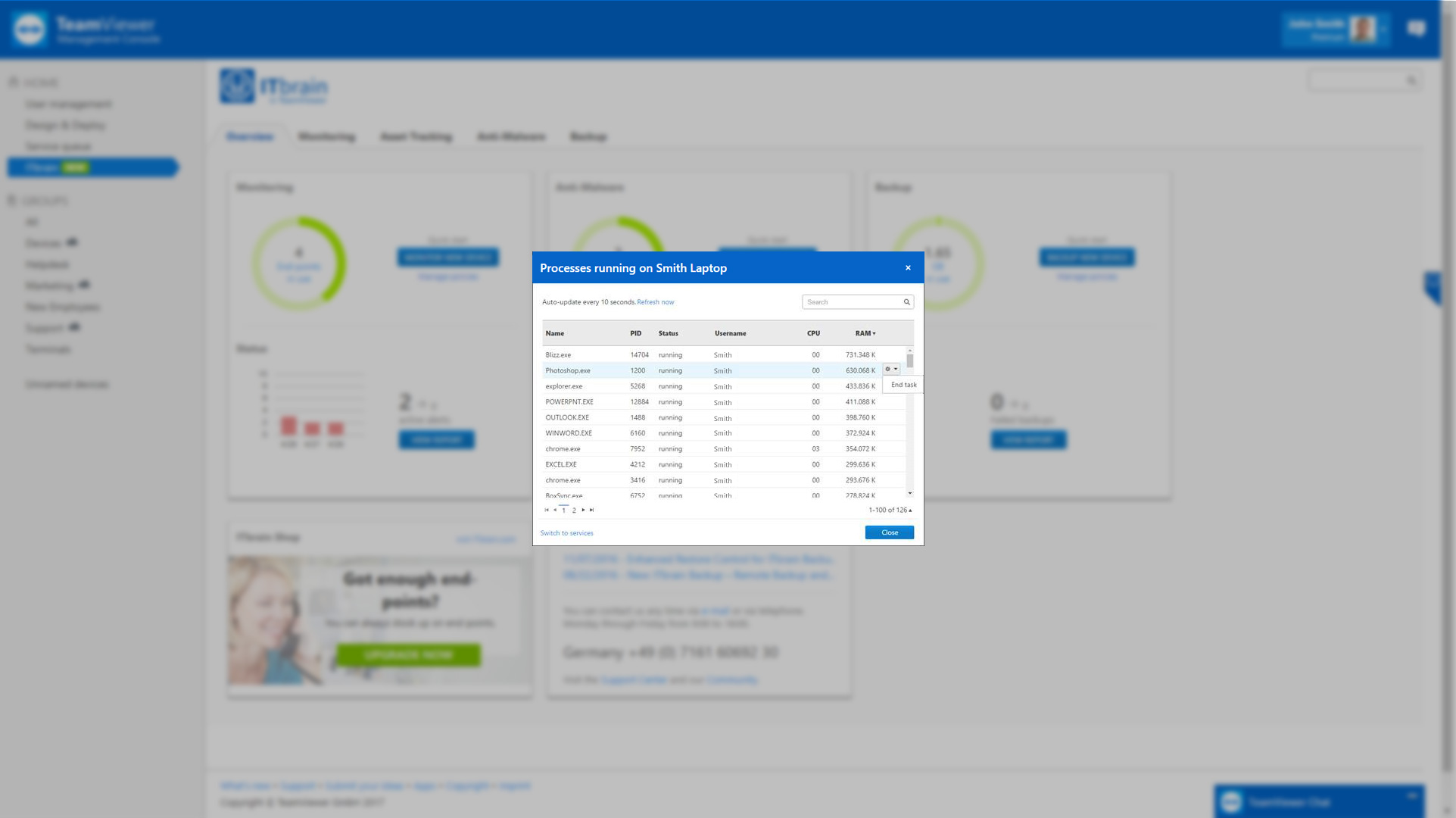Image resolution: width=1456 pixels, height=818 pixels.
Task: Expand the 1-100 of 126 page size selector
Action: [890, 510]
